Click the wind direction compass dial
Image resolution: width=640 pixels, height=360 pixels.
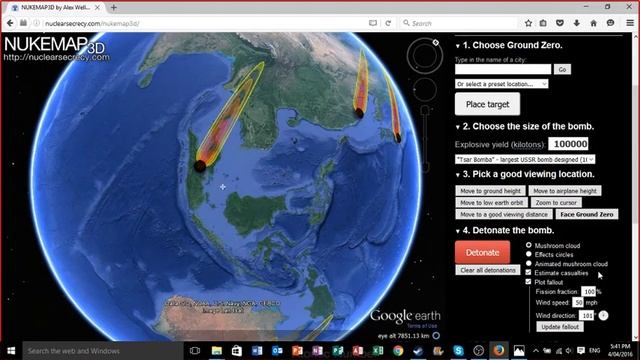603,316
